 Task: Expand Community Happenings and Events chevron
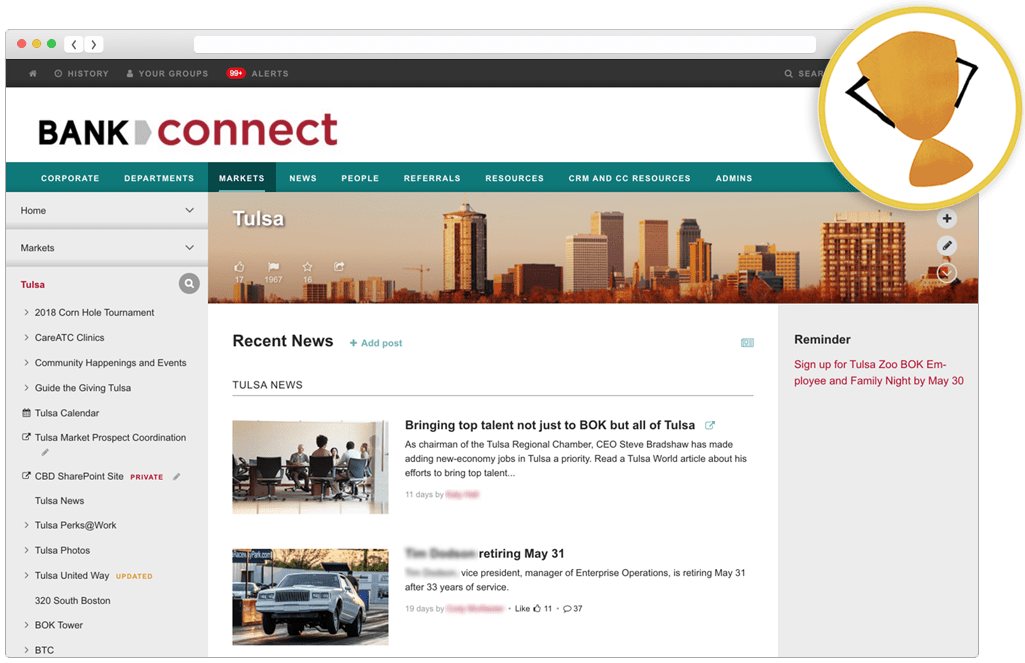[x=26, y=362]
